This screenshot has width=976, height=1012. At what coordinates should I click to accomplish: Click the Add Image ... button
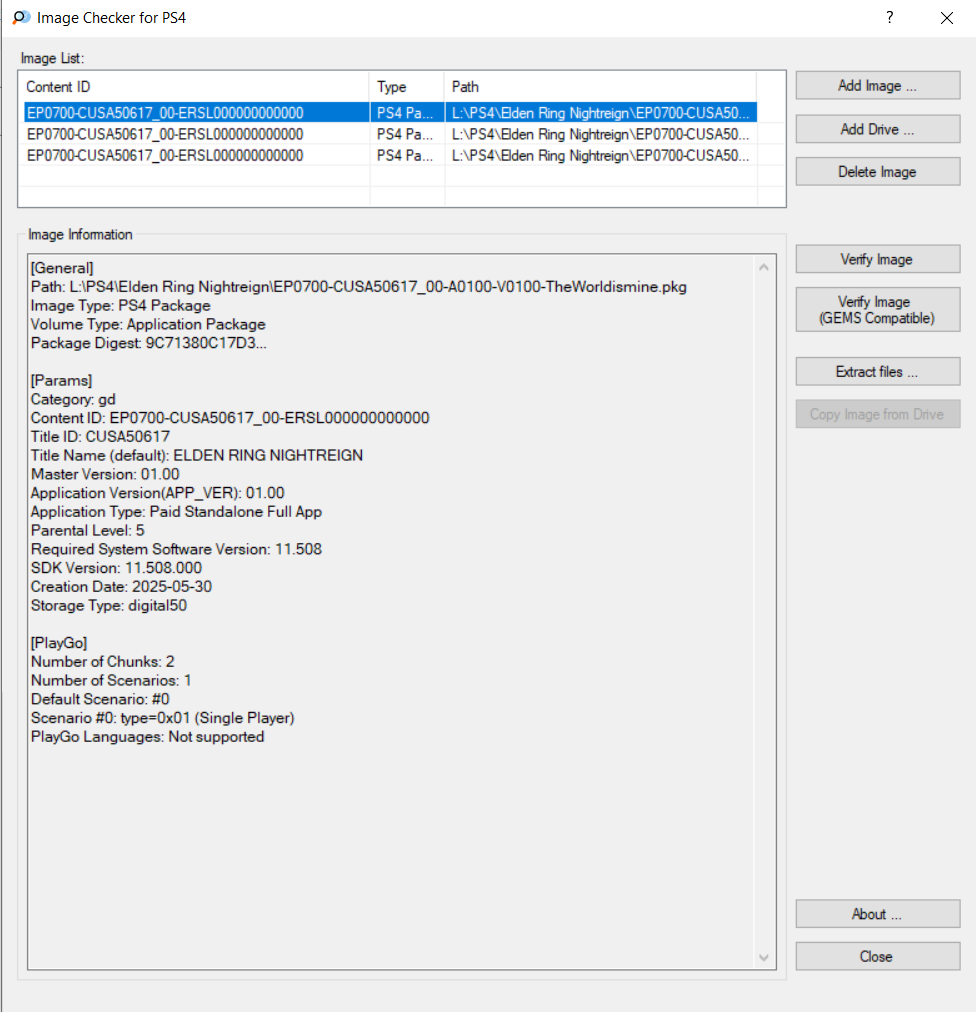click(877, 86)
